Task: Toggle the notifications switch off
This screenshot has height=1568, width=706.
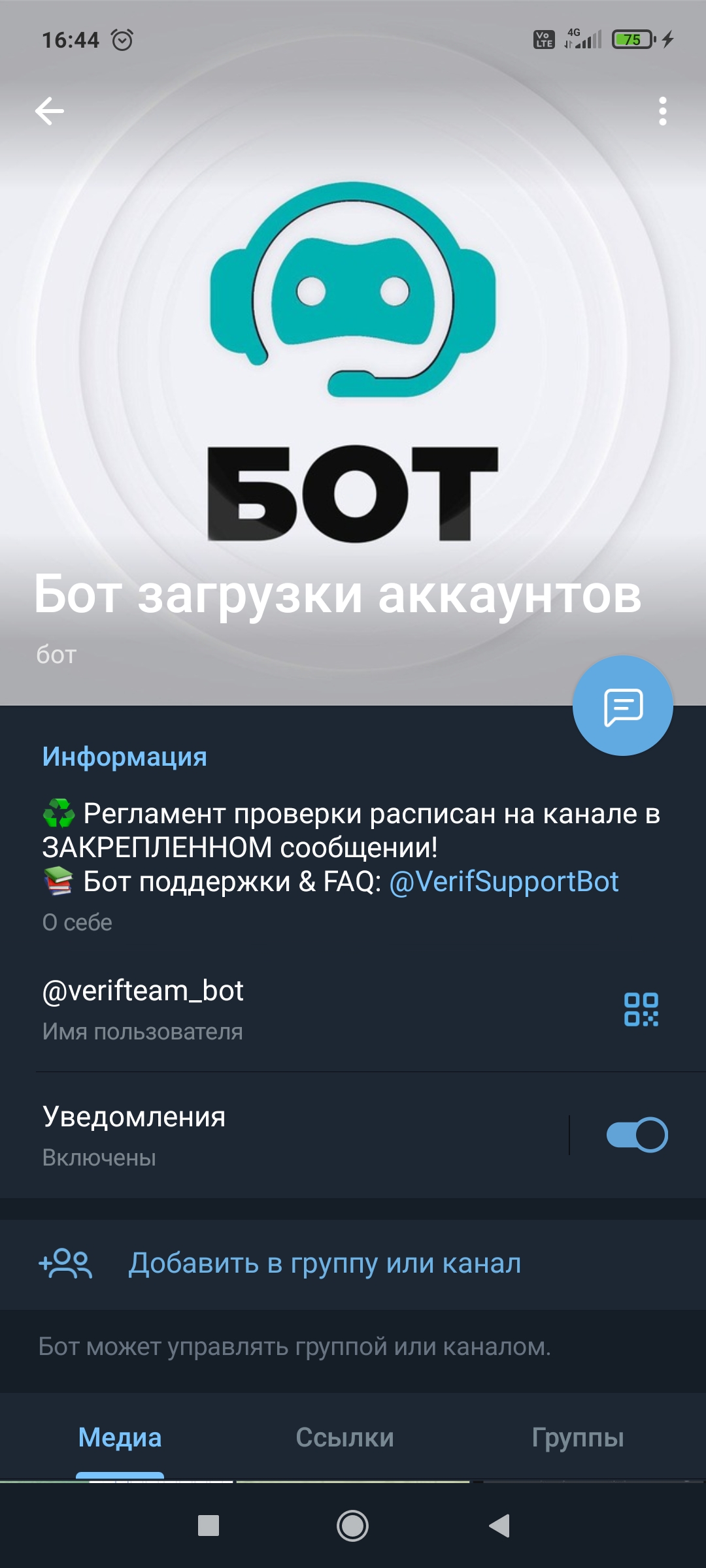Action: [637, 1135]
